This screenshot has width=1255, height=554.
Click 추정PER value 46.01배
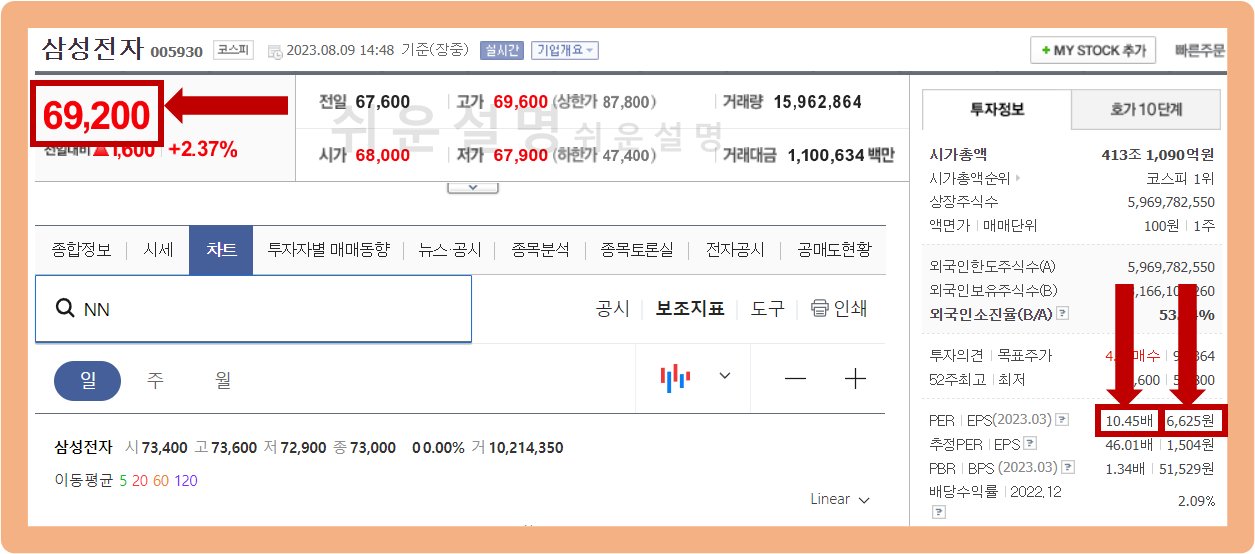tap(1128, 444)
